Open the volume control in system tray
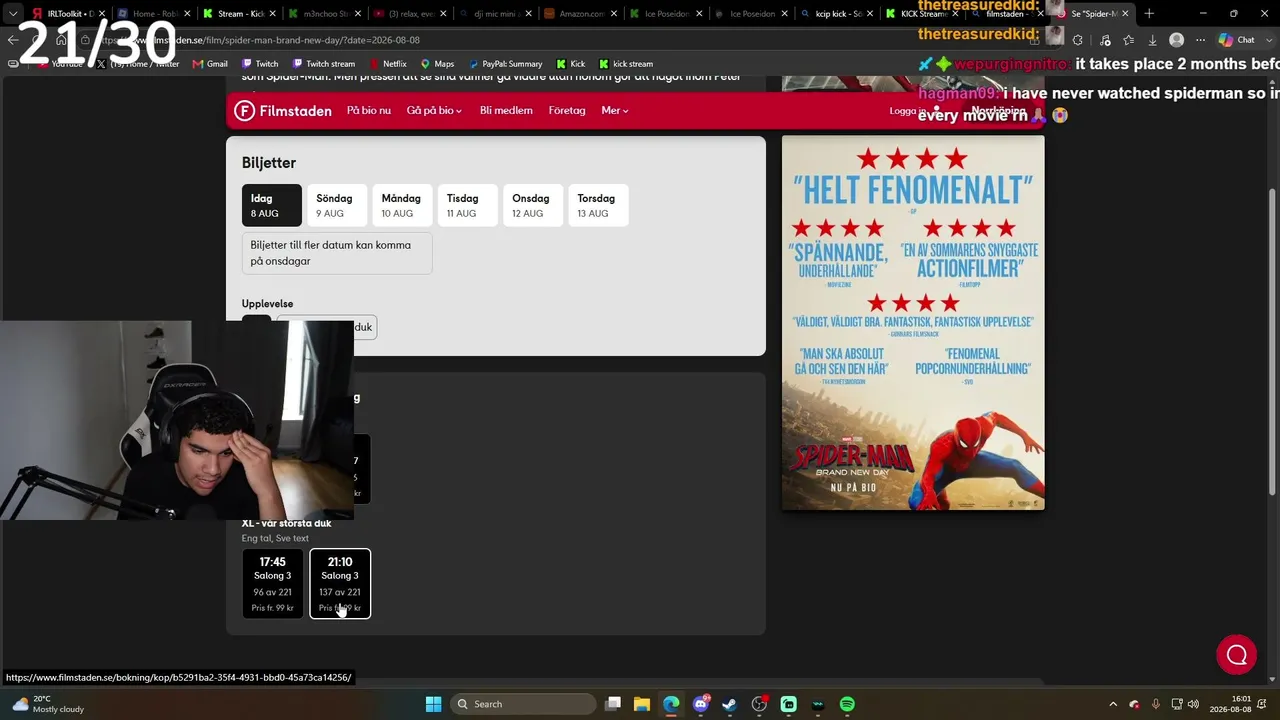This screenshot has height=720, width=1280. coord(1194,704)
